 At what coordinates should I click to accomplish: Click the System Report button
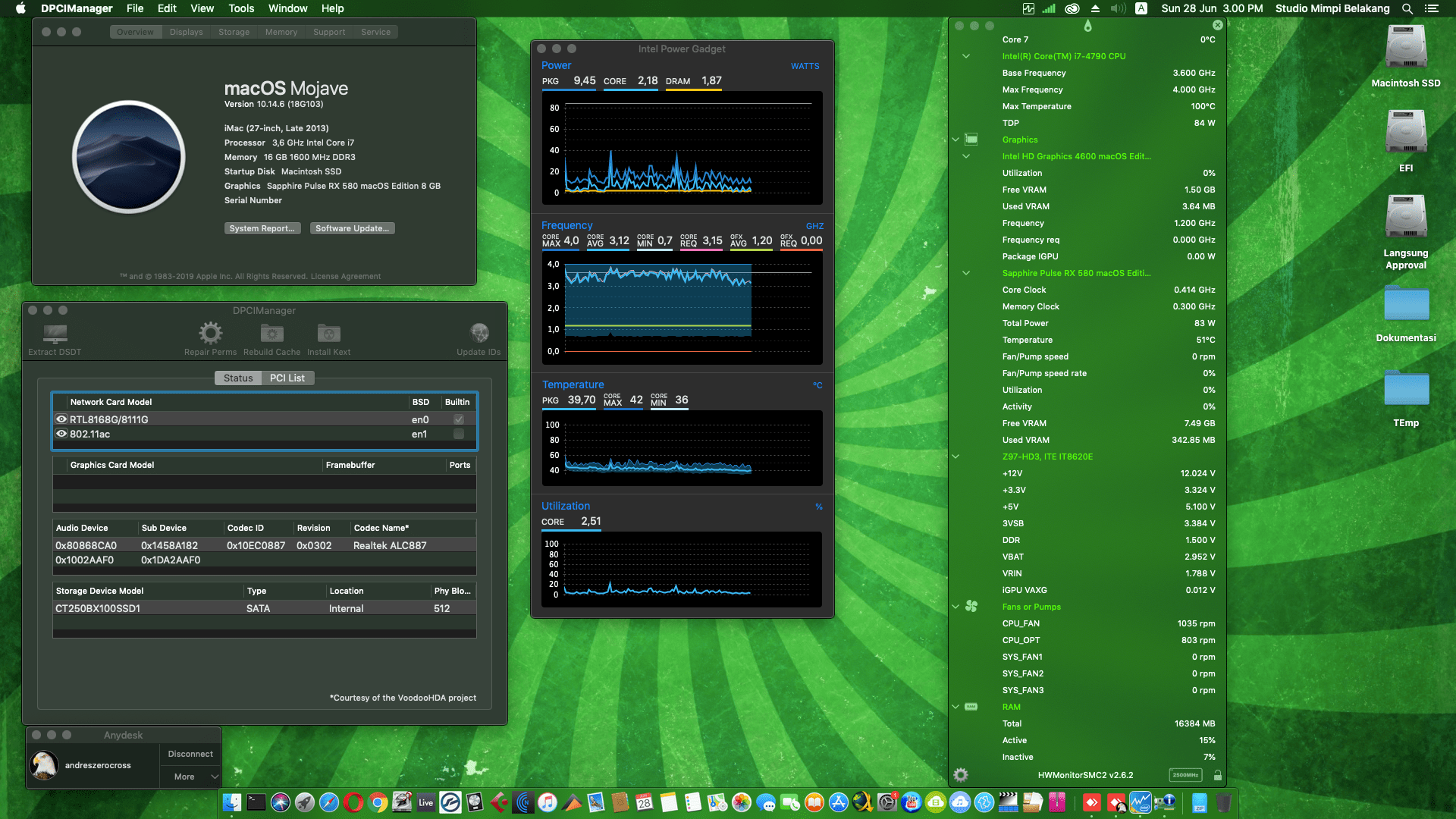[262, 228]
